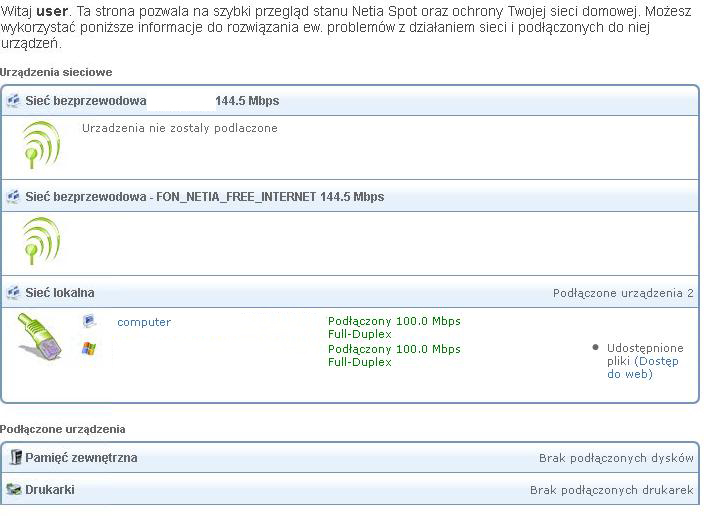Viewport: 706px width, 516px height.
Task: Click Brak podłączonych dysków text
Action: [x=616, y=458]
